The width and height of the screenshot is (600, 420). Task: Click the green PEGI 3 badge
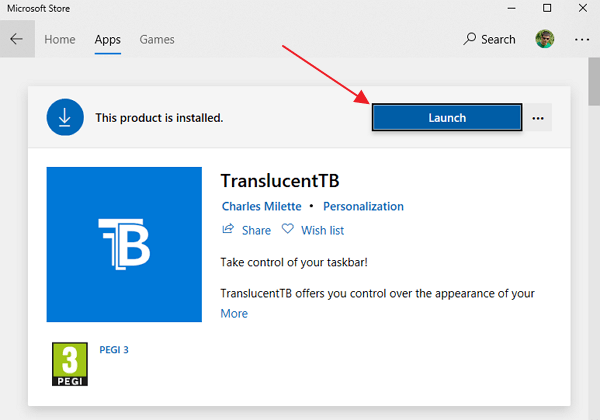67,365
